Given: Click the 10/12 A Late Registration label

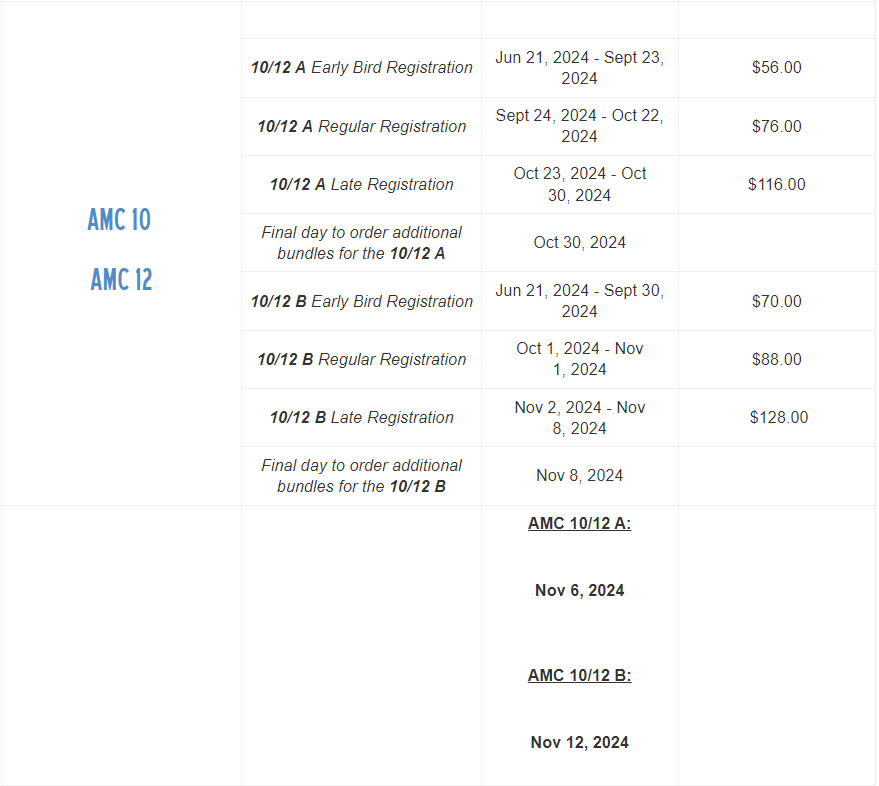Looking at the screenshot, I should point(361,184).
